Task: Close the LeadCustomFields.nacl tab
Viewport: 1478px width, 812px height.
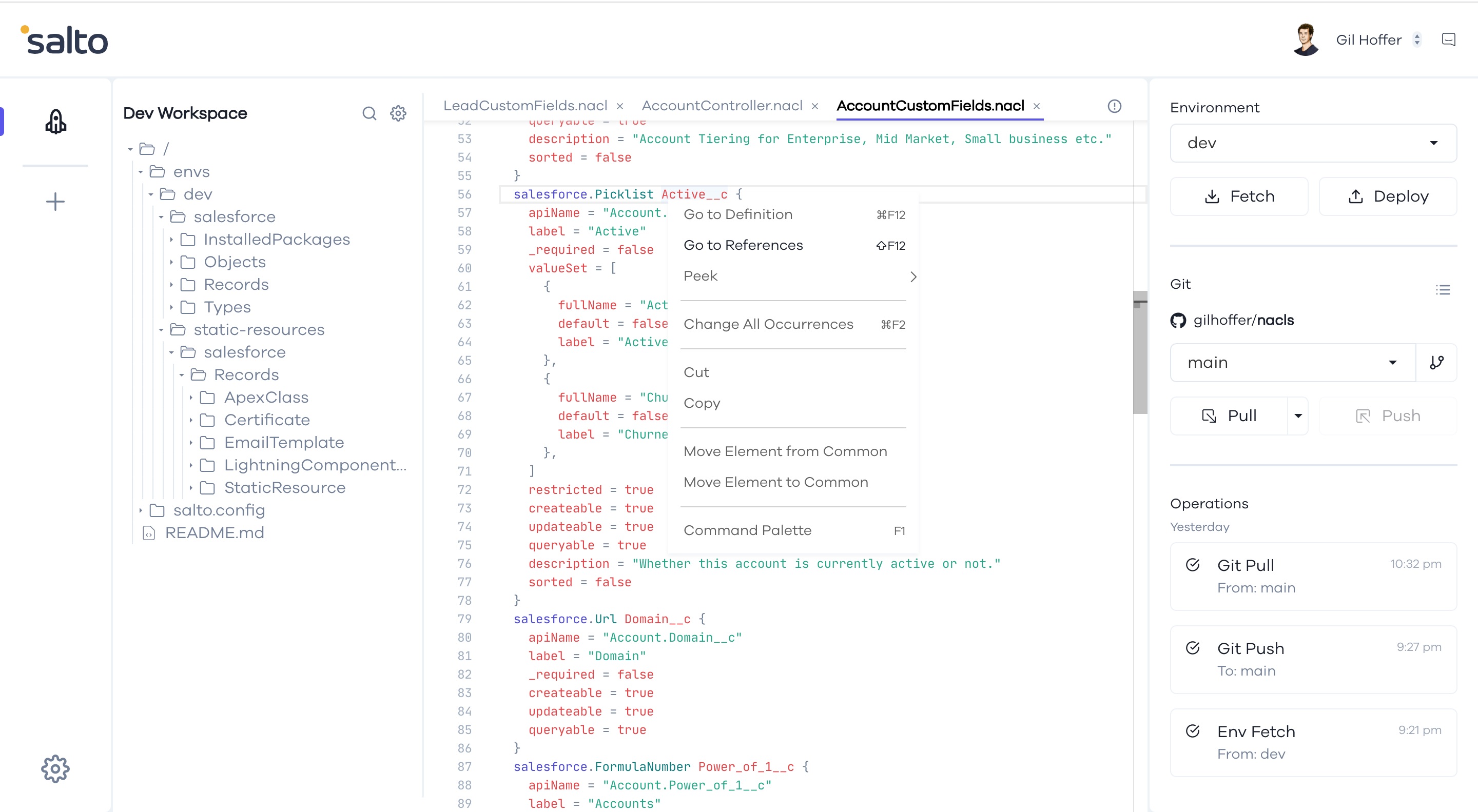Action: click(x=619, y=106)
